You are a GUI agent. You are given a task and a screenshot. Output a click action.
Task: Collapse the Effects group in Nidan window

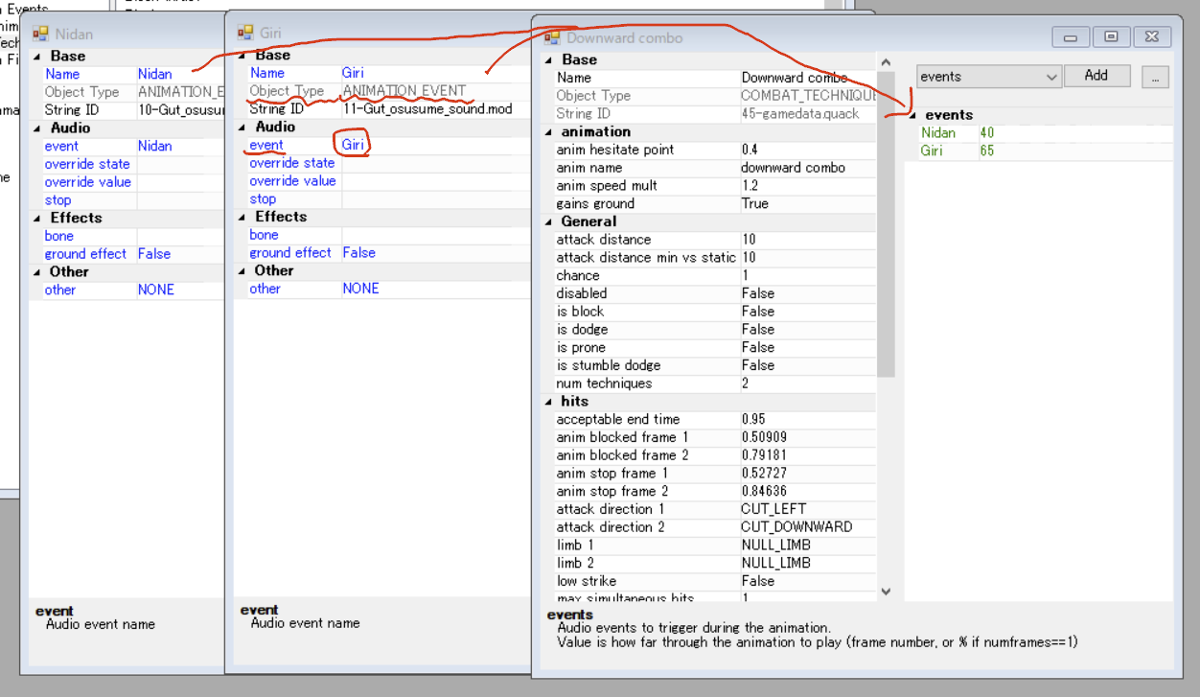pyautogui.click(x=37, y=218)
